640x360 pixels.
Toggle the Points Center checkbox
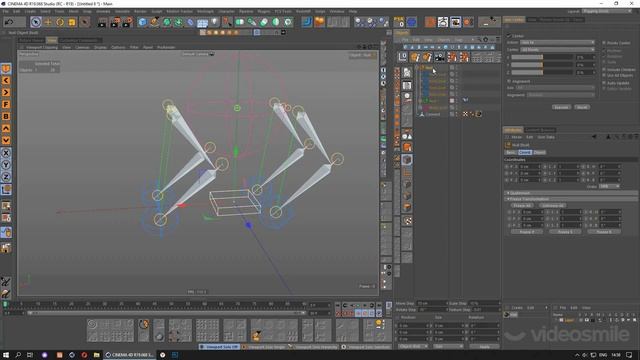click(604, 43)
